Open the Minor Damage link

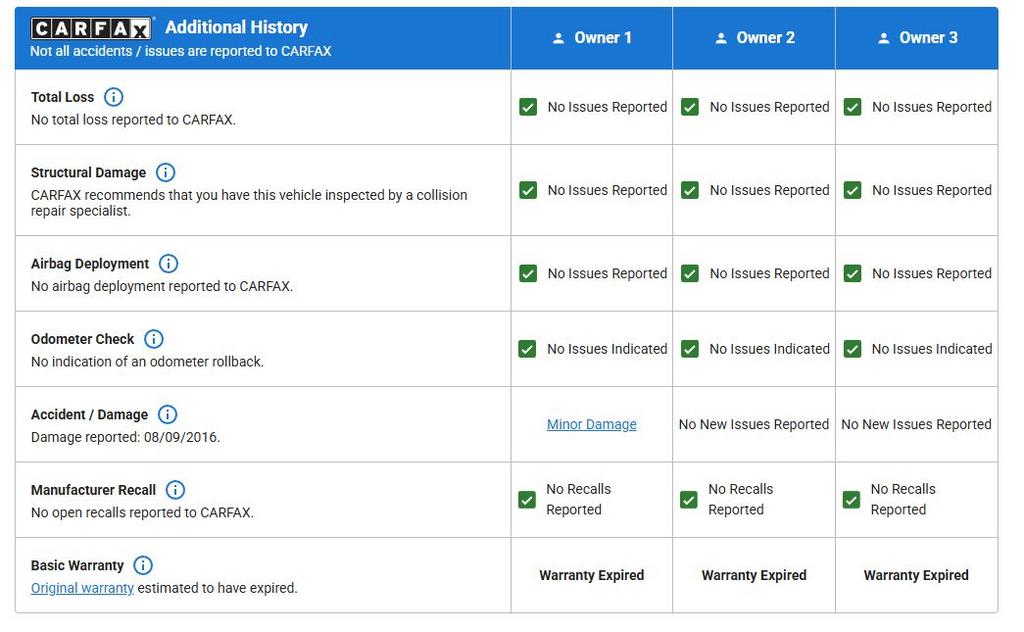coord(591,424)
